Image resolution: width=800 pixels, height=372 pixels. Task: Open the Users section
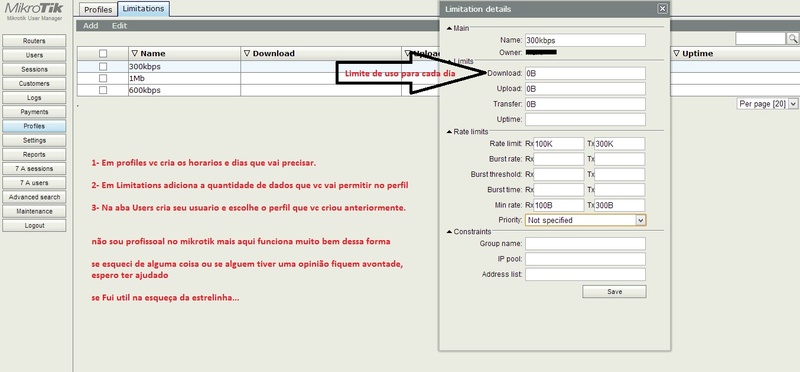(34, 55)
